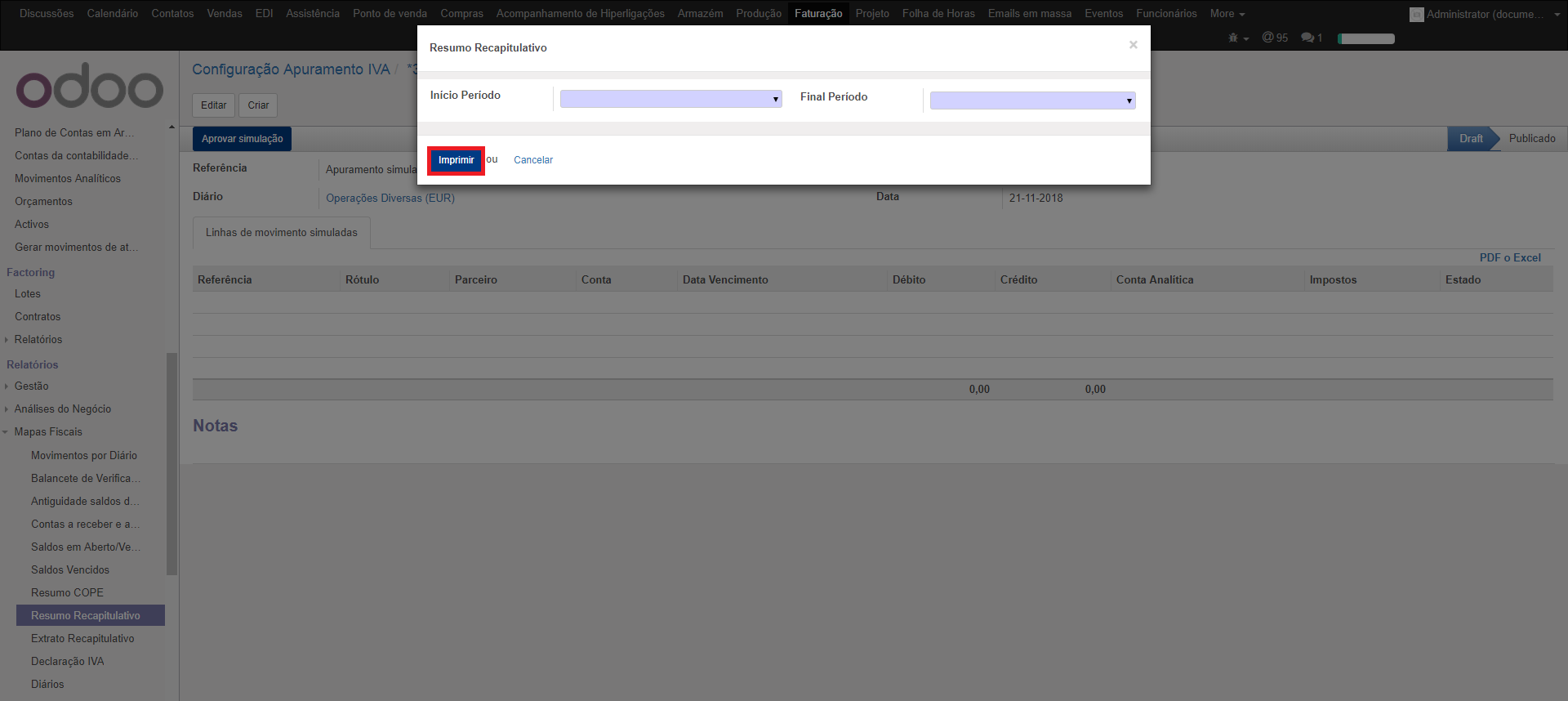
Task: Click the Odoo logo
Action: [x=90, y=87]
